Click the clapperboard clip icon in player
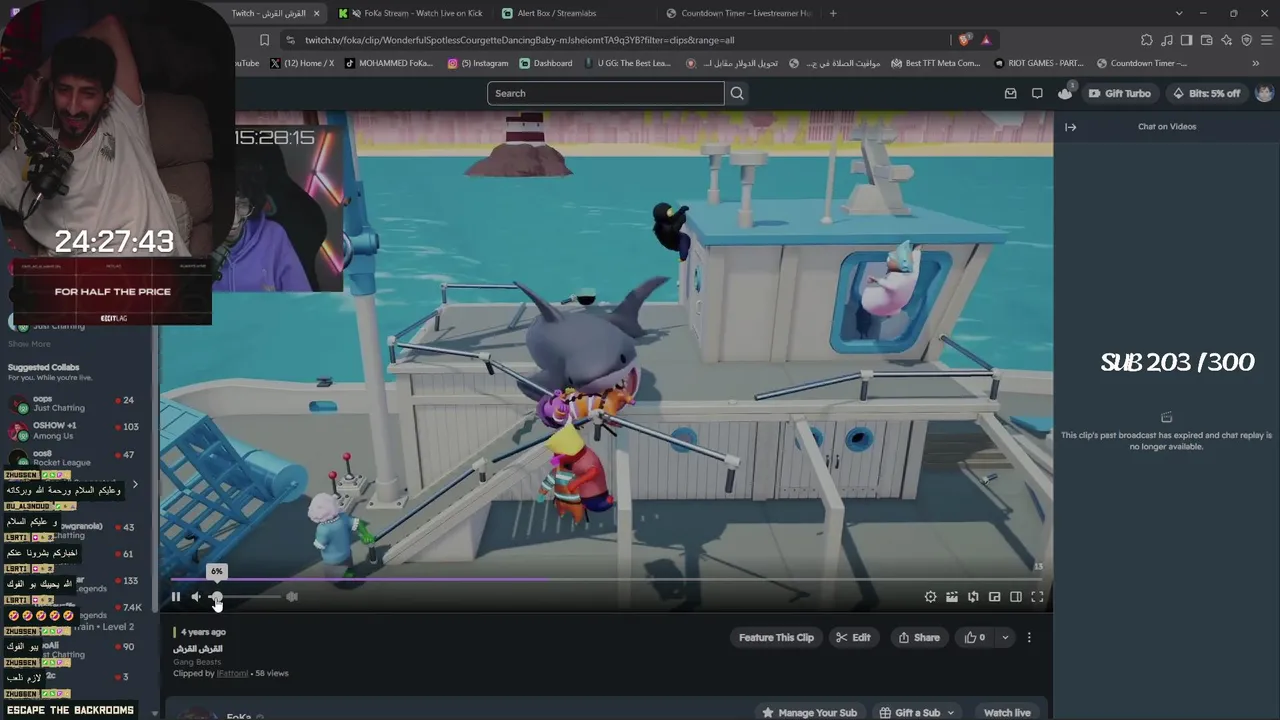This screenshot has width=1280, height=720. click(952, 597)
